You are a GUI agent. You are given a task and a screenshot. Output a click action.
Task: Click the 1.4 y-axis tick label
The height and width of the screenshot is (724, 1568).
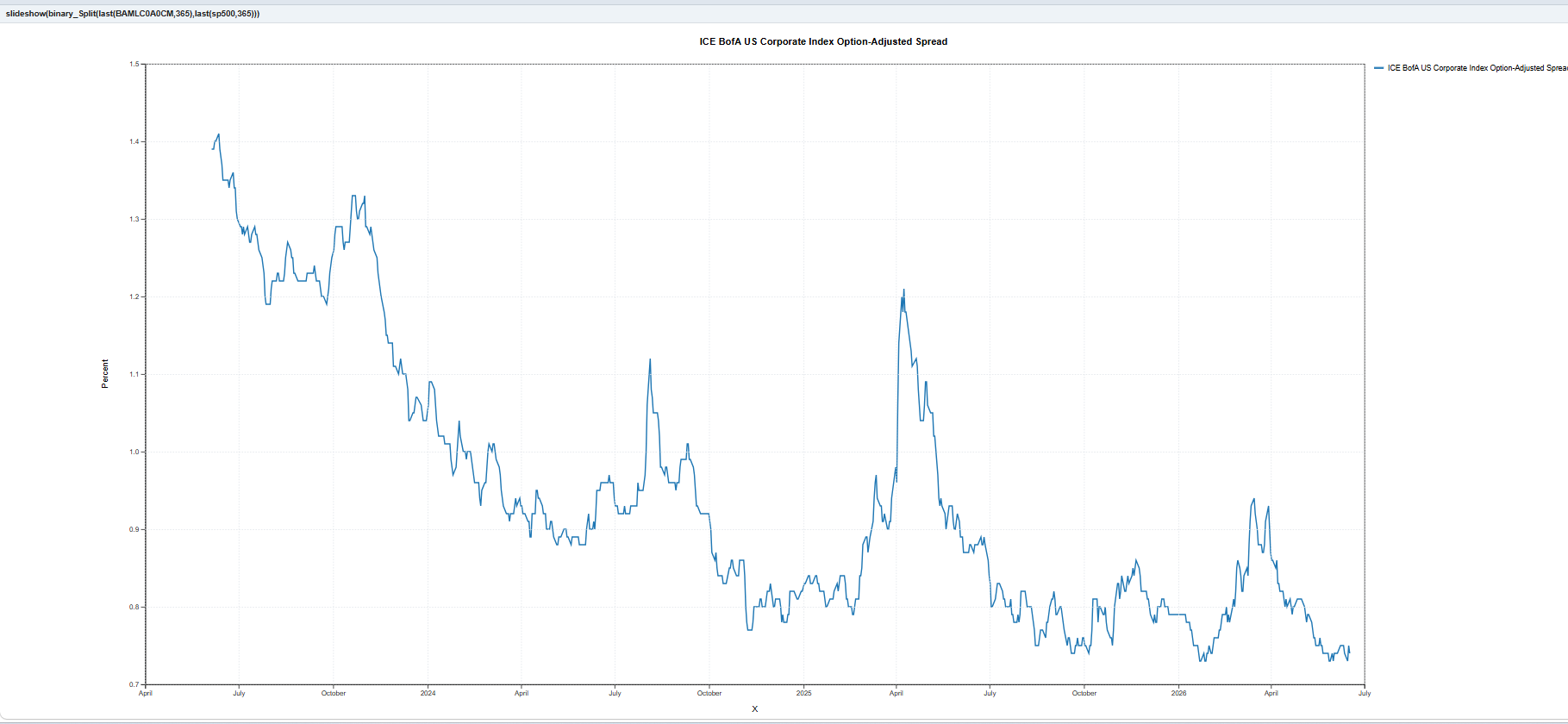134,141
